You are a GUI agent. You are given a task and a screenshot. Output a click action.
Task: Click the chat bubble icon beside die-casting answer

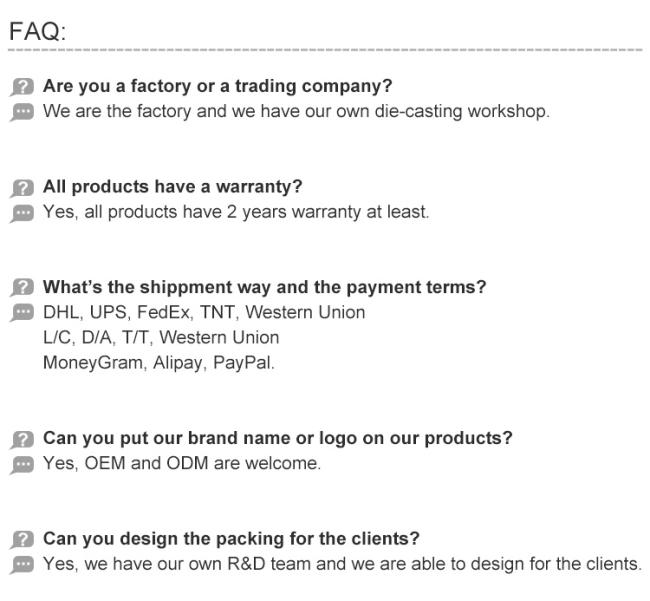tap(22, 112)
